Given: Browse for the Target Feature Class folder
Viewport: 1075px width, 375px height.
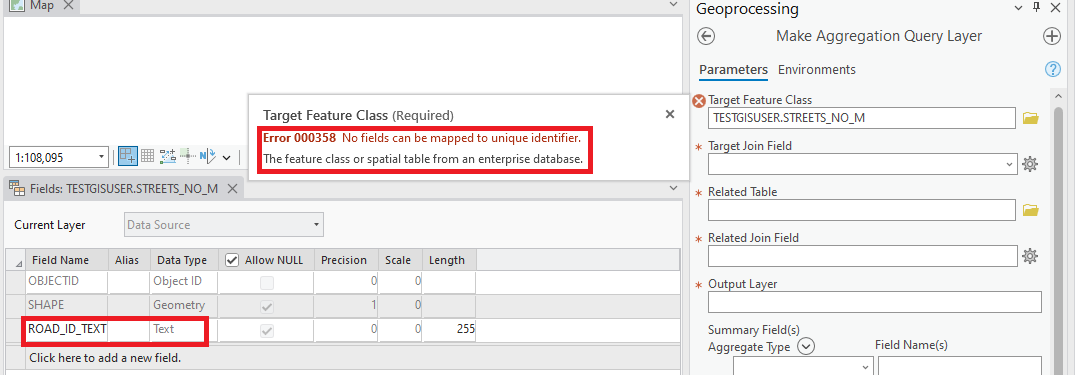Looking at the screenshot, I should click(1030, 119).
